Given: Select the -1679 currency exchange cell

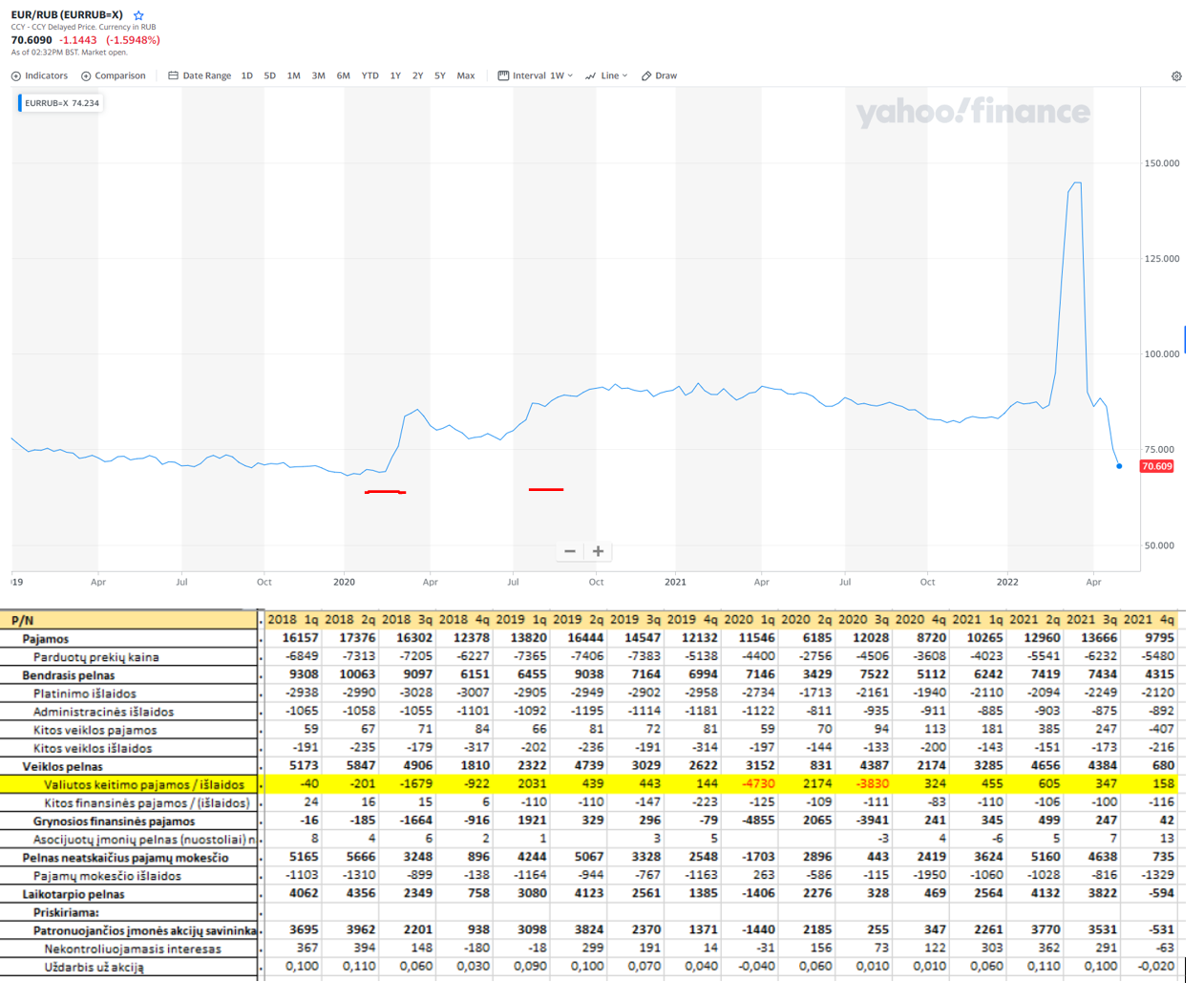Looking at the screenshot, I should click(x=407, y=783).
